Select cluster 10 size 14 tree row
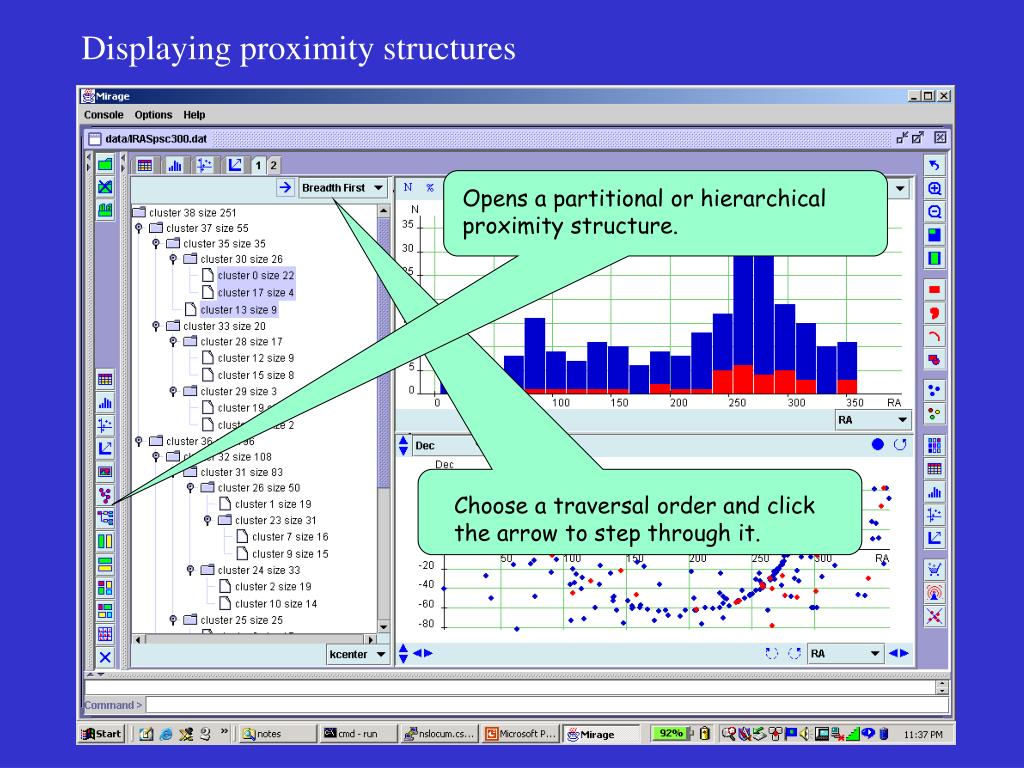Viewport: 1024px width, 768px height. click(x=276, y=603)
